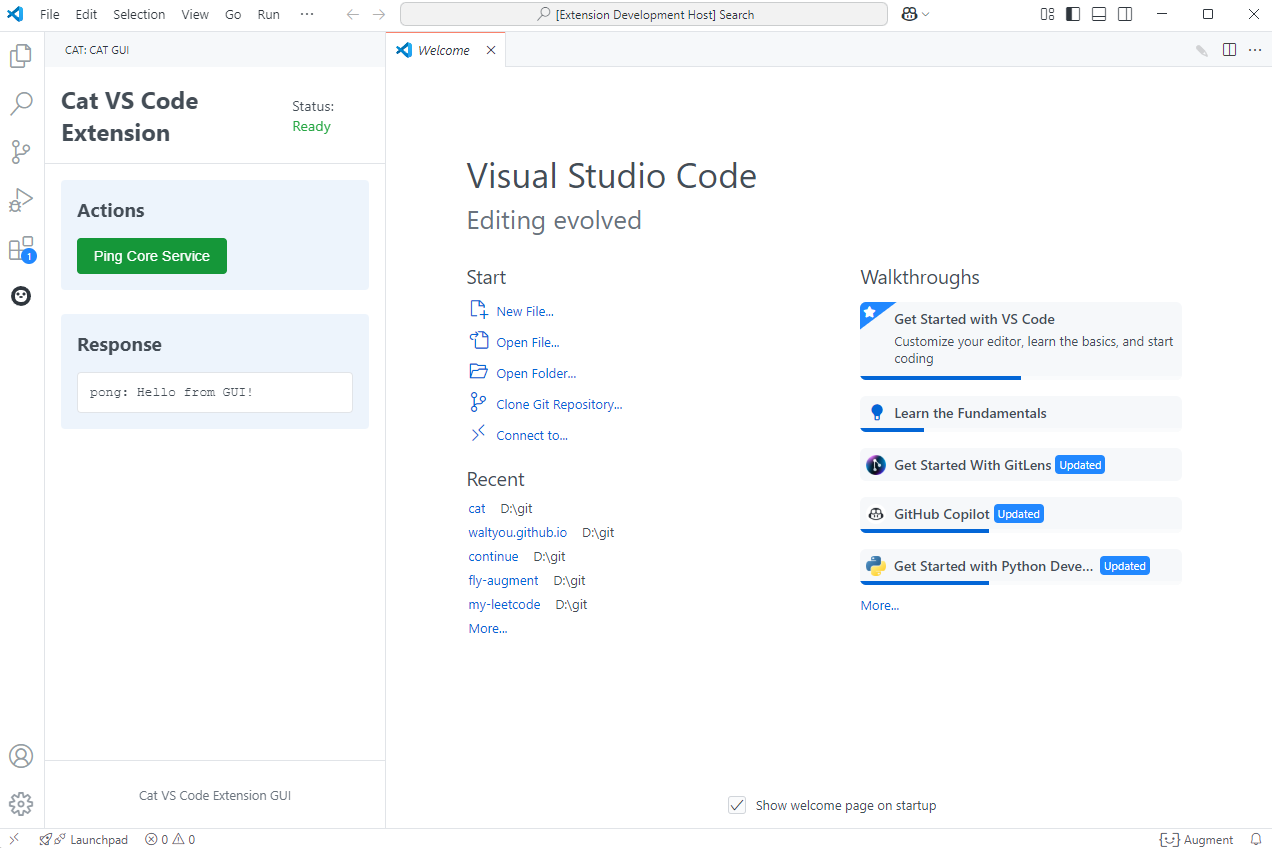Click the VS Code logo in title bar

15,14
